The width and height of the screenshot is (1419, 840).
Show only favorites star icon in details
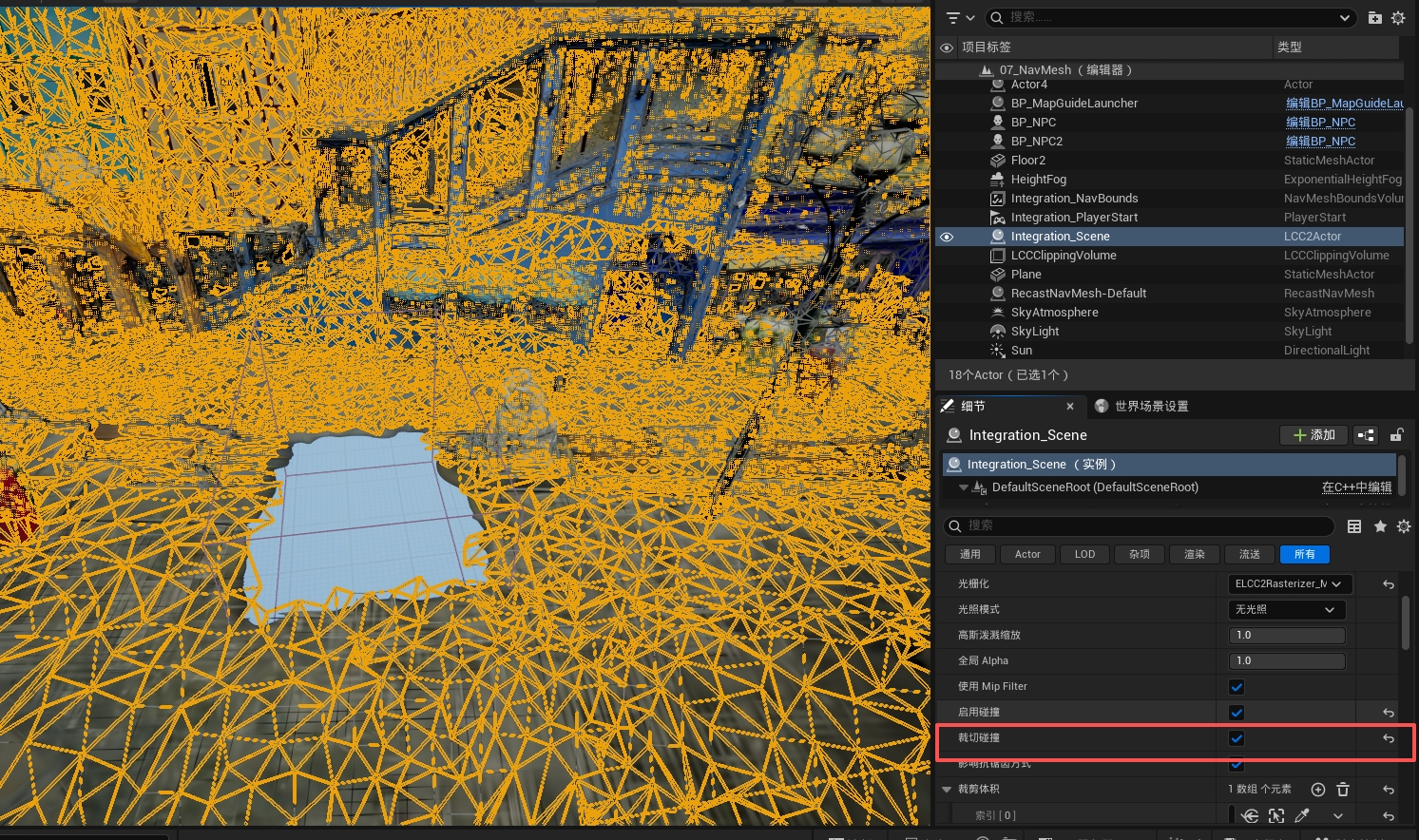click(x=1380, y=526)
